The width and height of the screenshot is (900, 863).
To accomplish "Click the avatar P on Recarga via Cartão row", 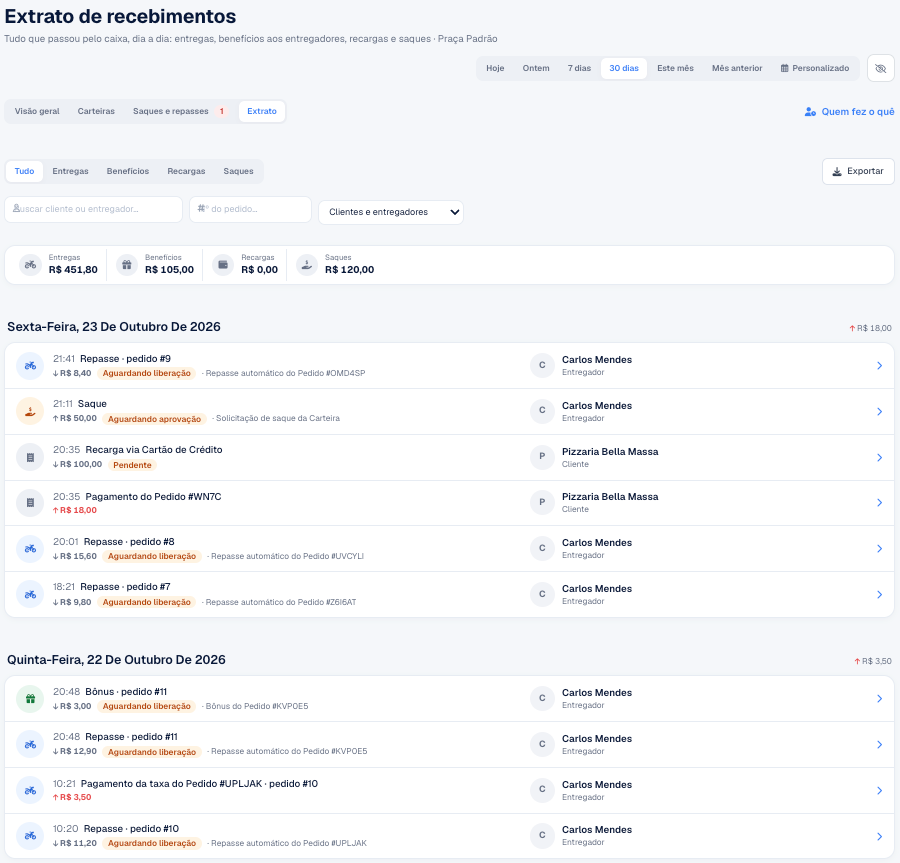I will 542,457.
